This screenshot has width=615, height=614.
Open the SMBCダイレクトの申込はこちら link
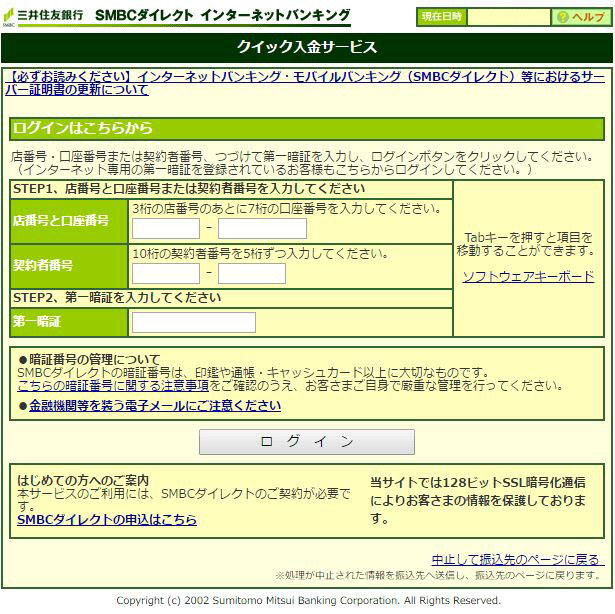107,519
